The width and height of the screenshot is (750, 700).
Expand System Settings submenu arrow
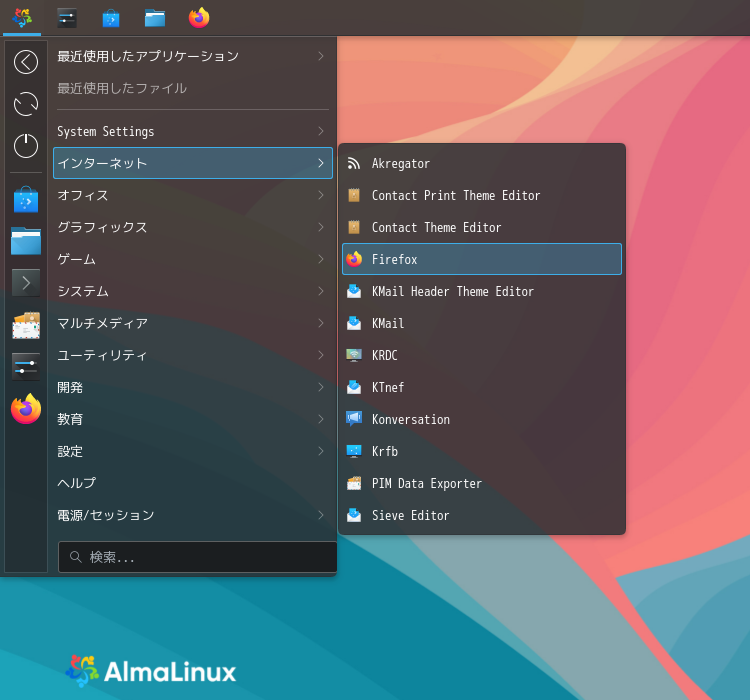[321, 131]
